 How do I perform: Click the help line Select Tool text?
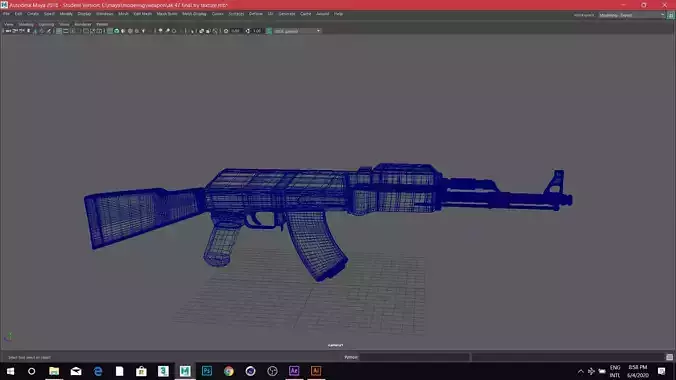coord(29,357)
